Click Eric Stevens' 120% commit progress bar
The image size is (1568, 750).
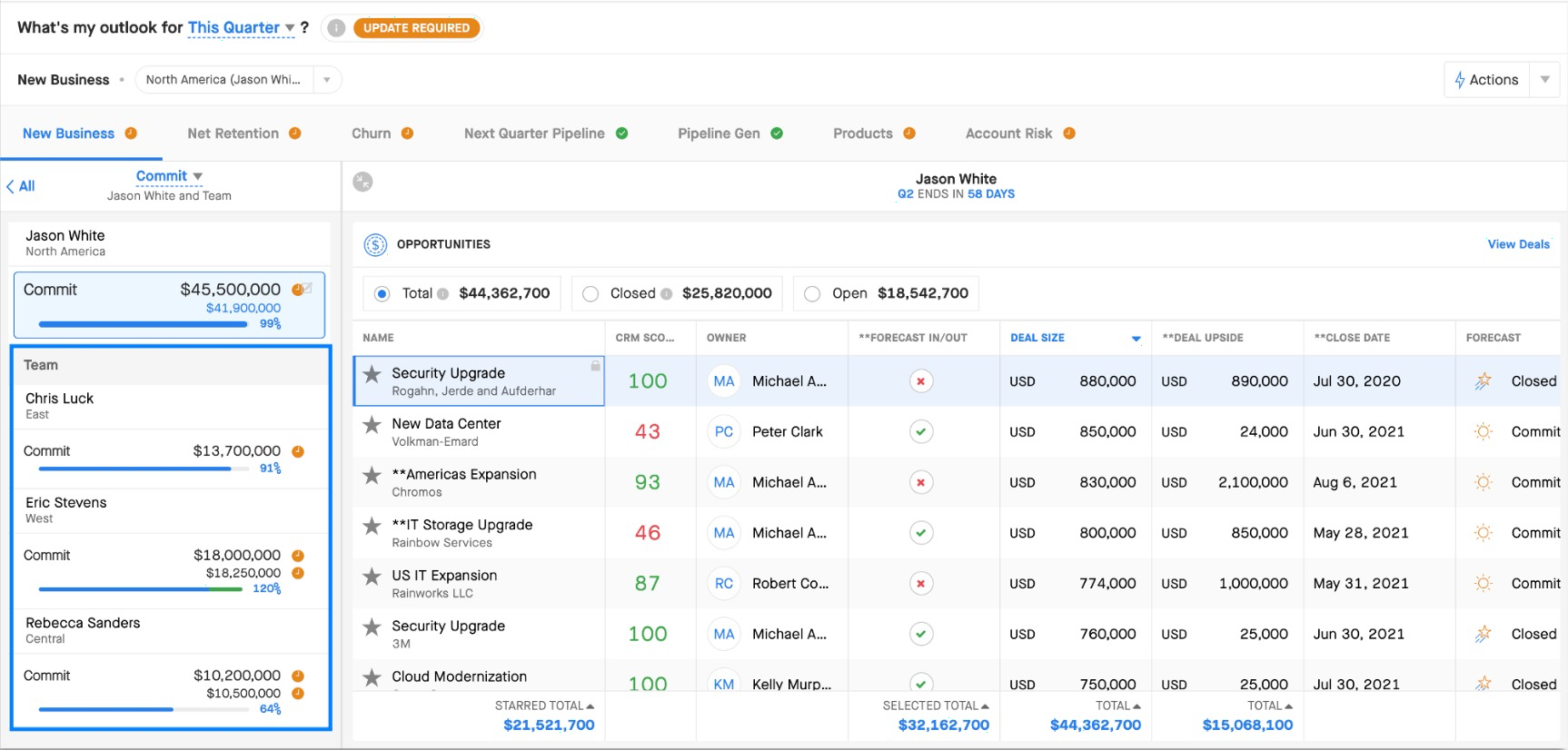(141, 589)
